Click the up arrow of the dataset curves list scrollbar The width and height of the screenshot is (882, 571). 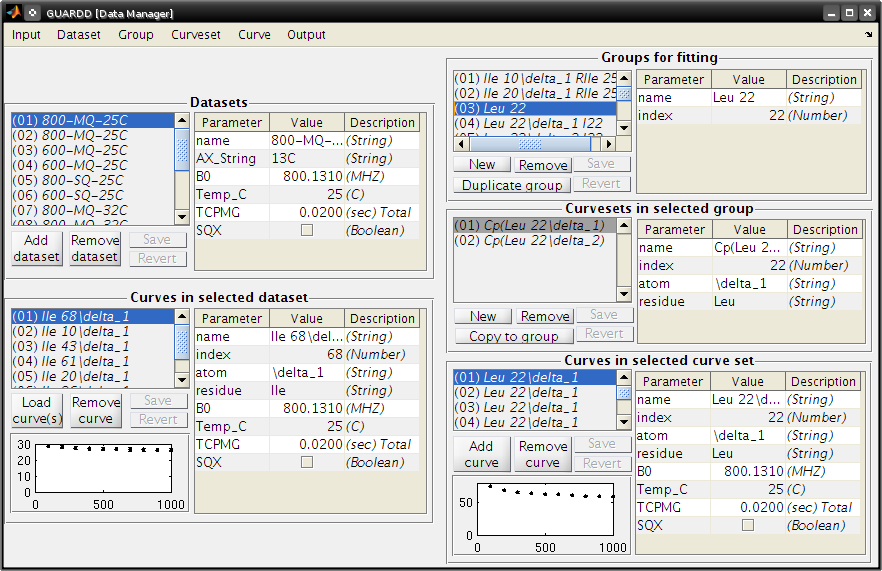(x=182, y=316)
